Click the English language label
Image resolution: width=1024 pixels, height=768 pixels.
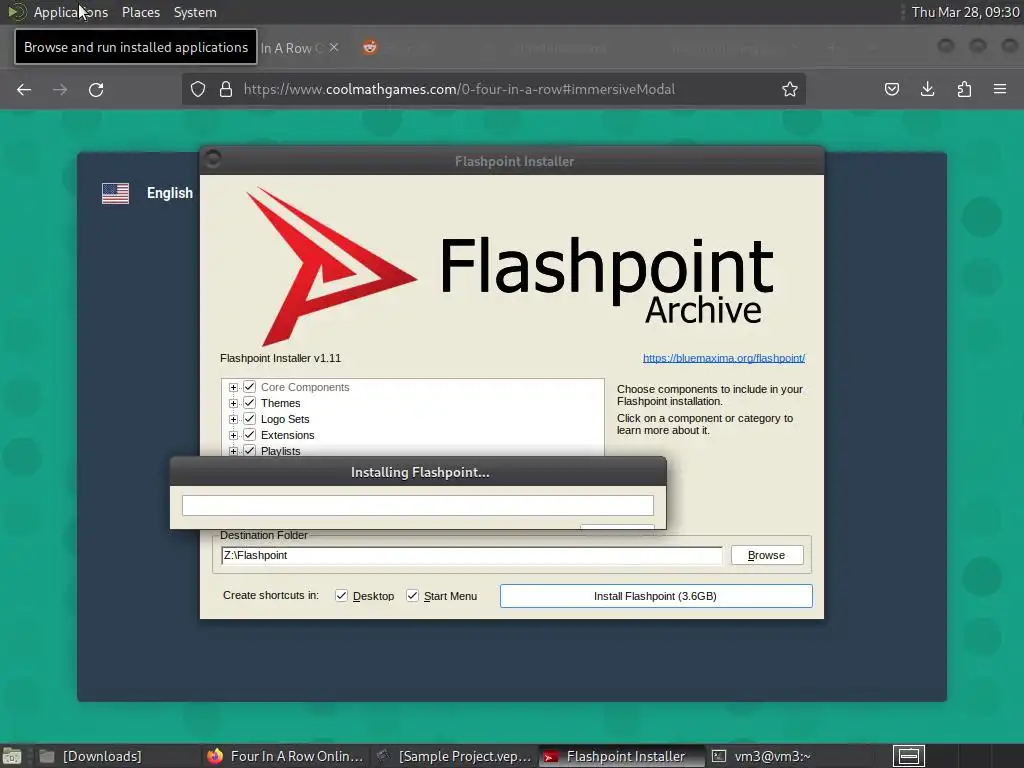pyautogui.click(x=170, y=193)
